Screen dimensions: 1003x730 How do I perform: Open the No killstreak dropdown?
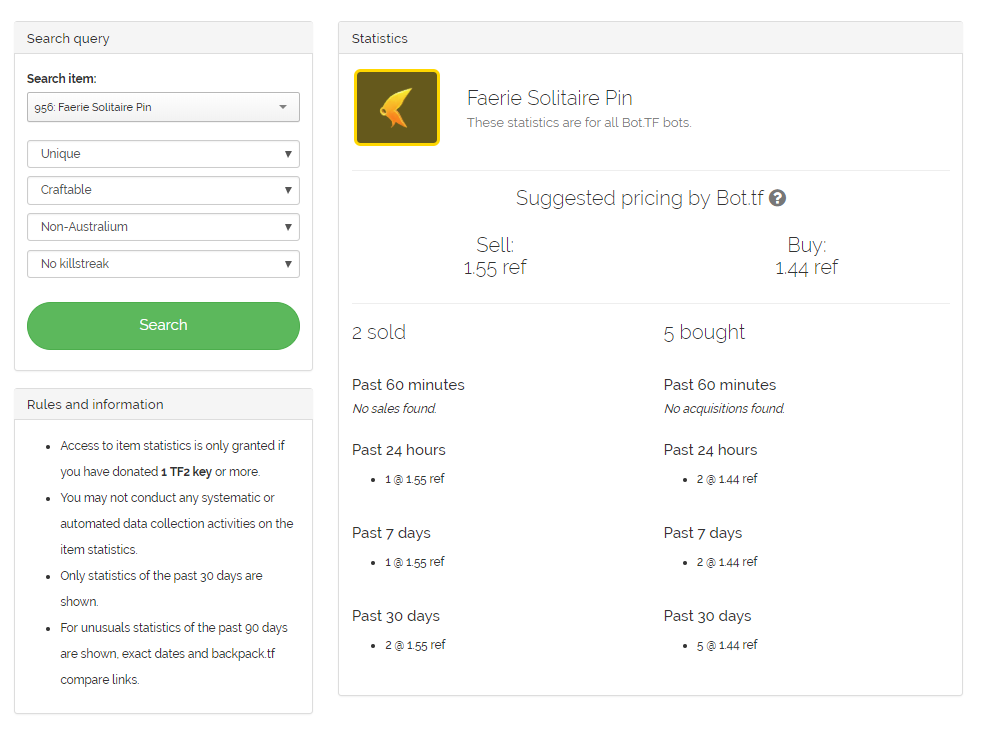pos(163,264)
